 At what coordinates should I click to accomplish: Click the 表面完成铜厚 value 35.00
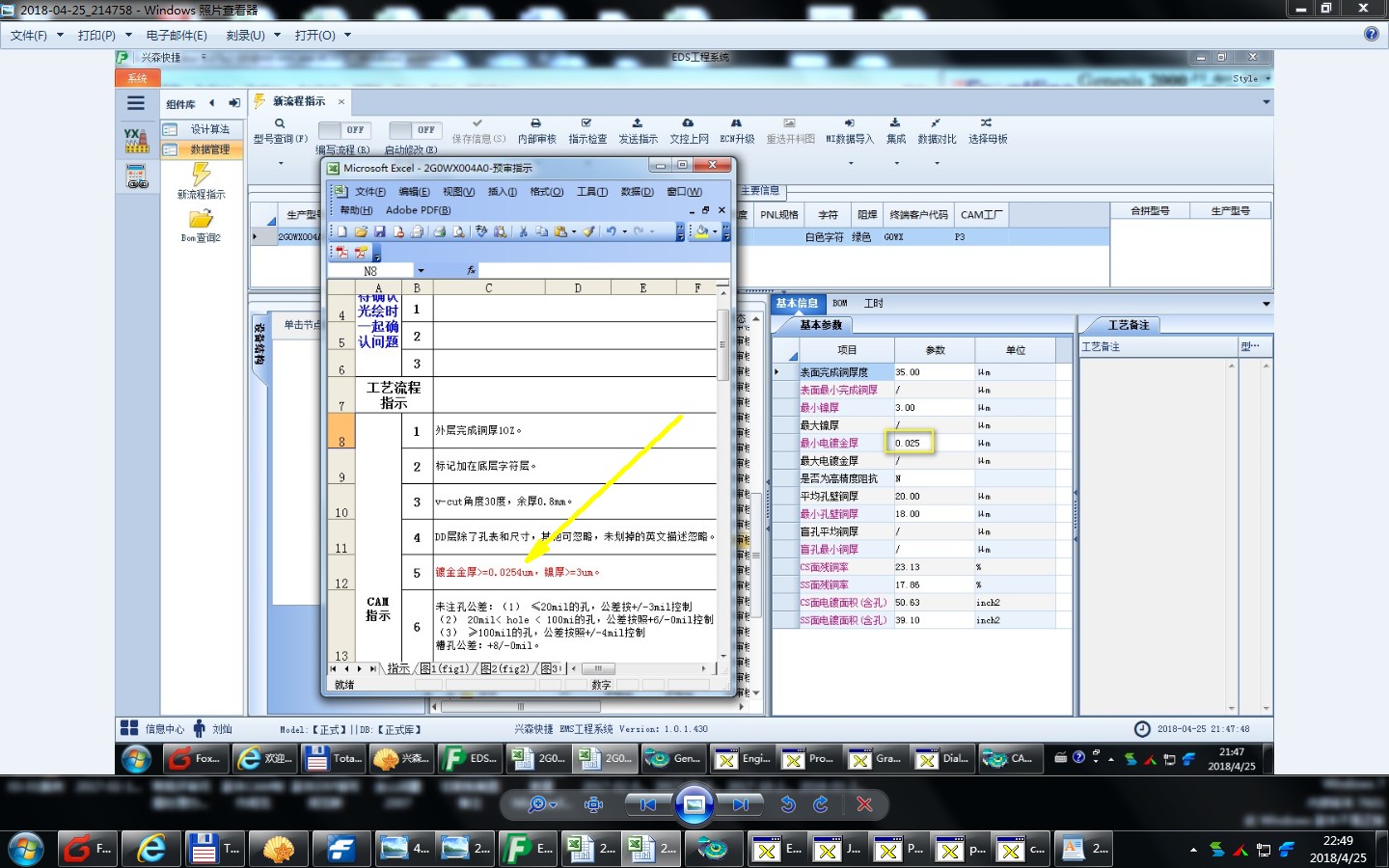[935, 371]
